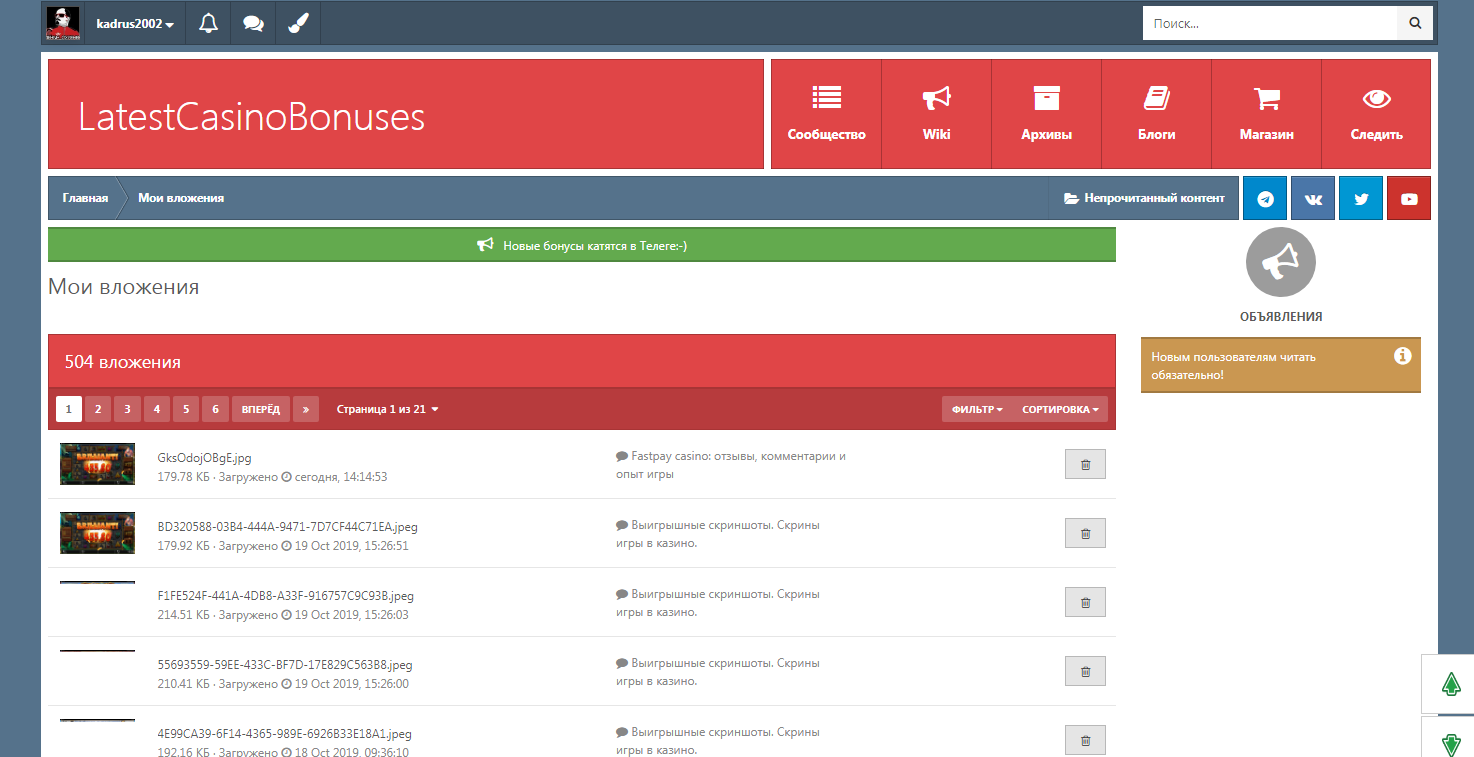
Task: Delete the GksOdojOBgE.jpg attachment
Action: point(1085,464)
